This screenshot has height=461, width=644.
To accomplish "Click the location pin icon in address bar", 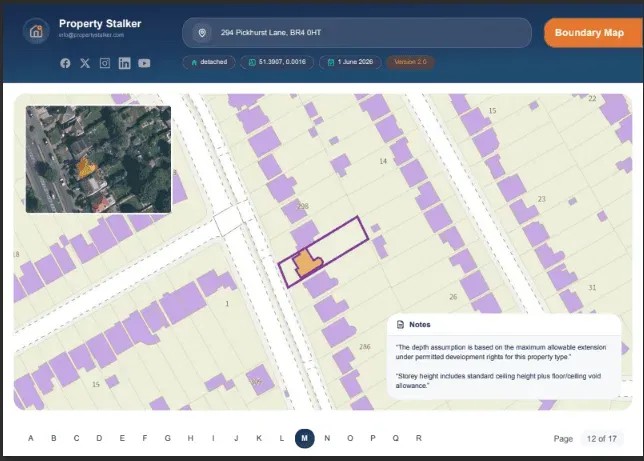I will click(202, 33).
